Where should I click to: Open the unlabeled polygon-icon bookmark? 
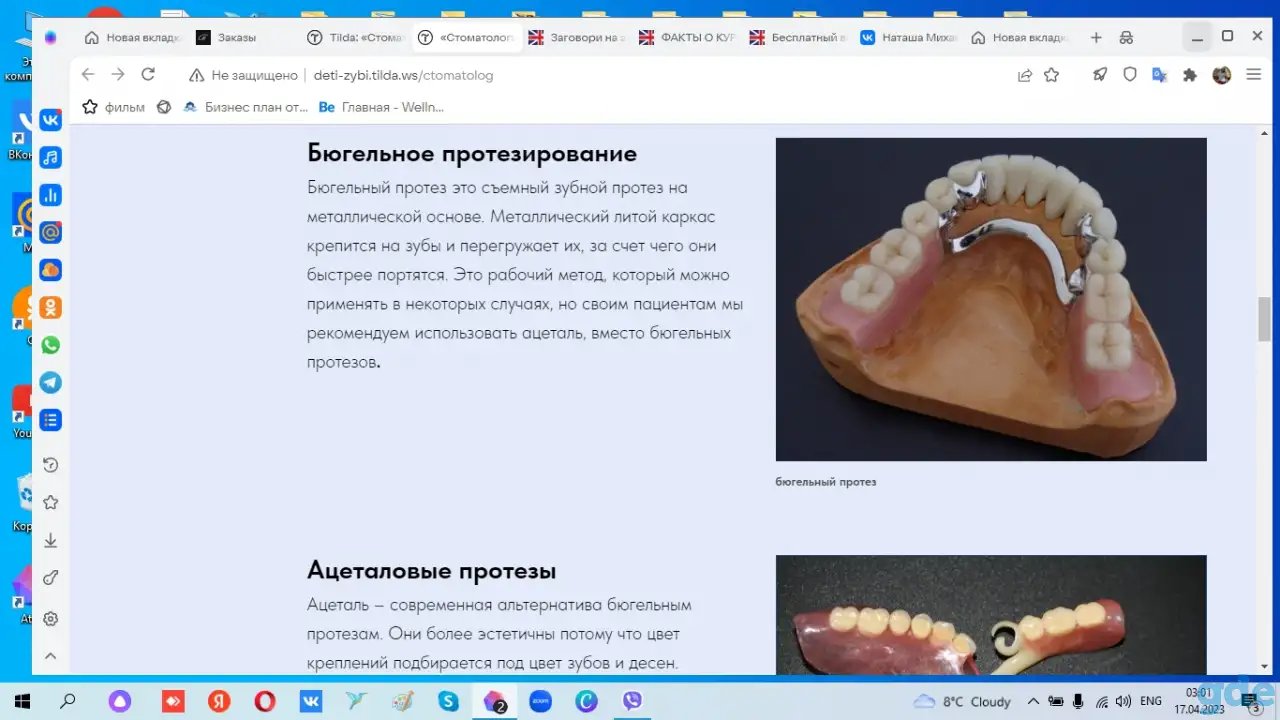pos(164,107)
